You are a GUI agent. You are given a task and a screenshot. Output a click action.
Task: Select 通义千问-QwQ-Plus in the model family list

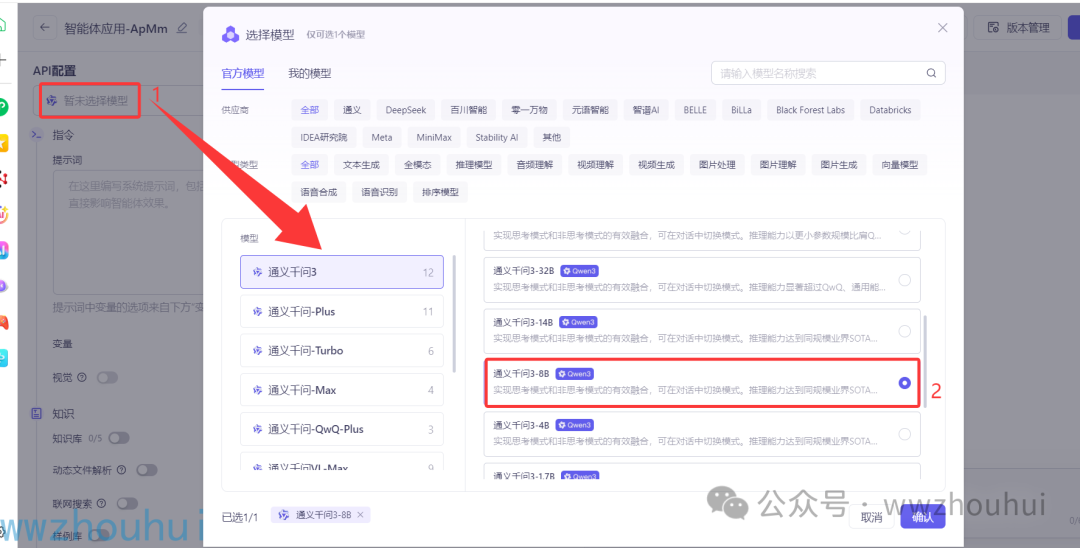pos(342,429)
